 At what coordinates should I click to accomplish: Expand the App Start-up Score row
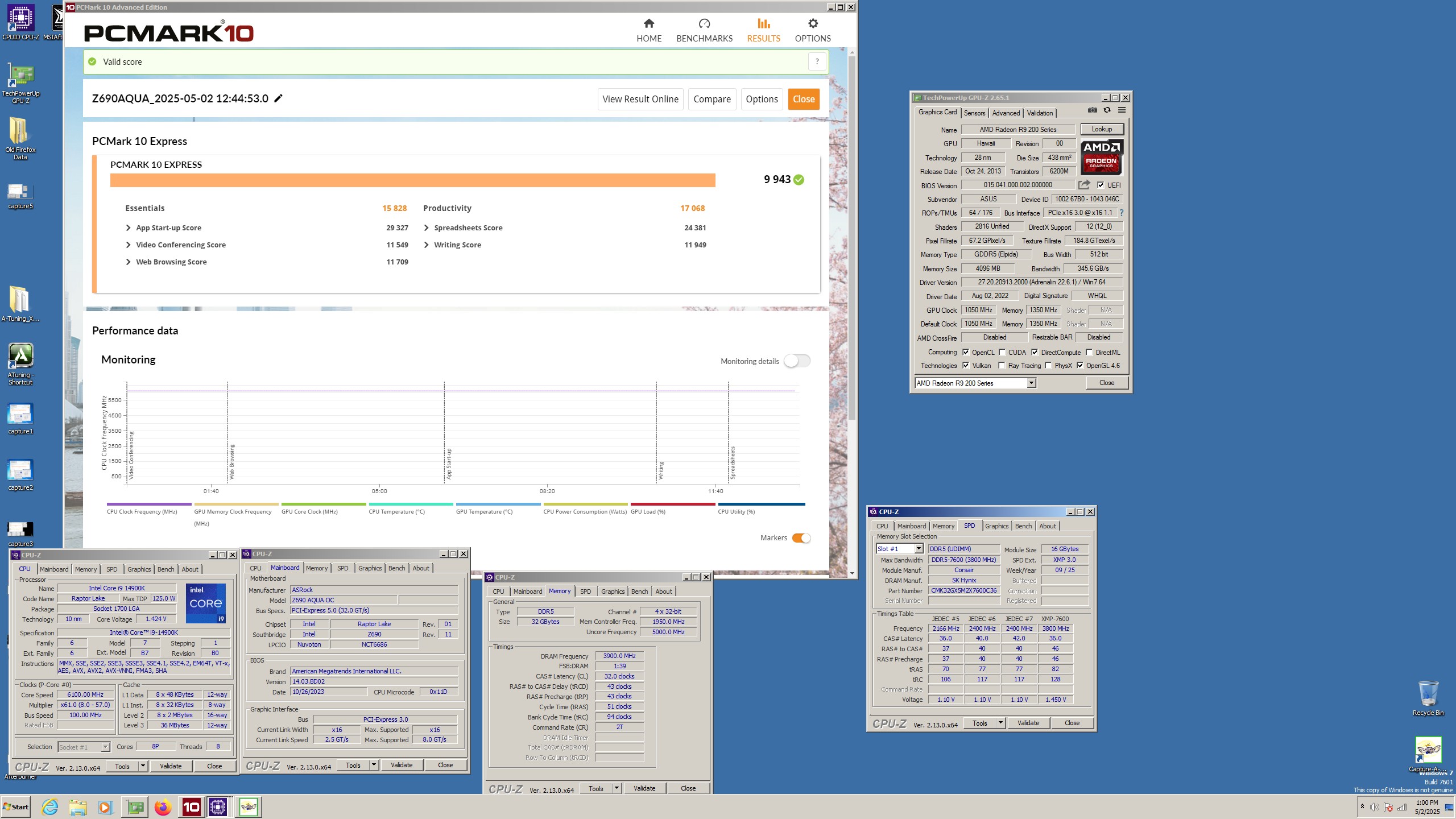tap(128, 227)
